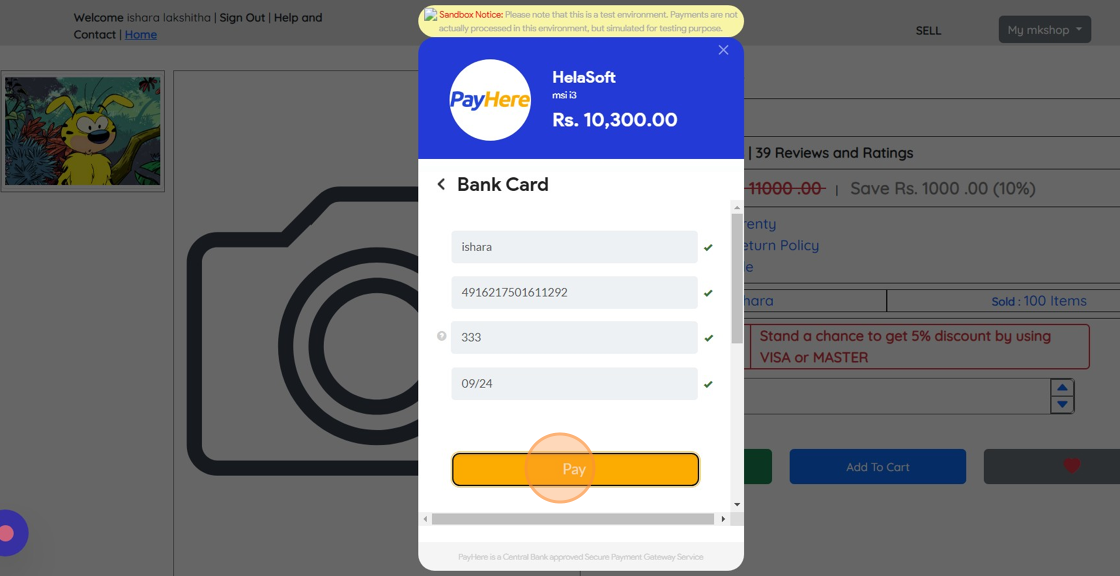Click the red heart wishlist icon
The image size is (1120, 576).
[x=1071, y=466]
